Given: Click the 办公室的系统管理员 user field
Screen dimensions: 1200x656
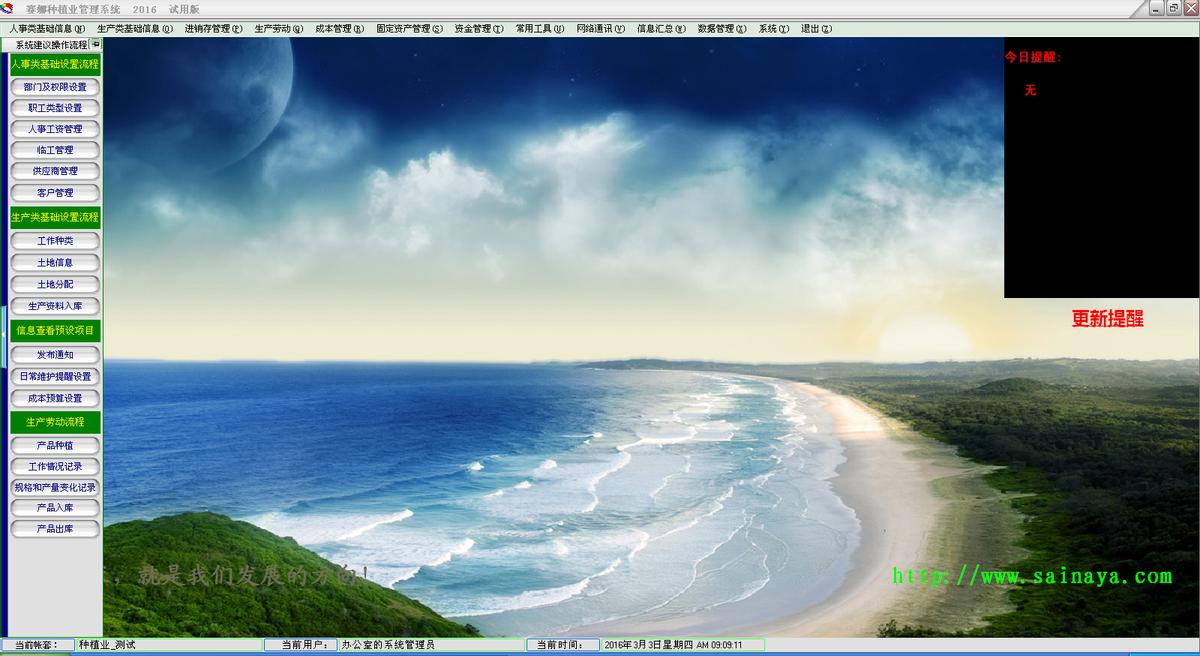Looking at the screenshot, I should tap(431, 645).
